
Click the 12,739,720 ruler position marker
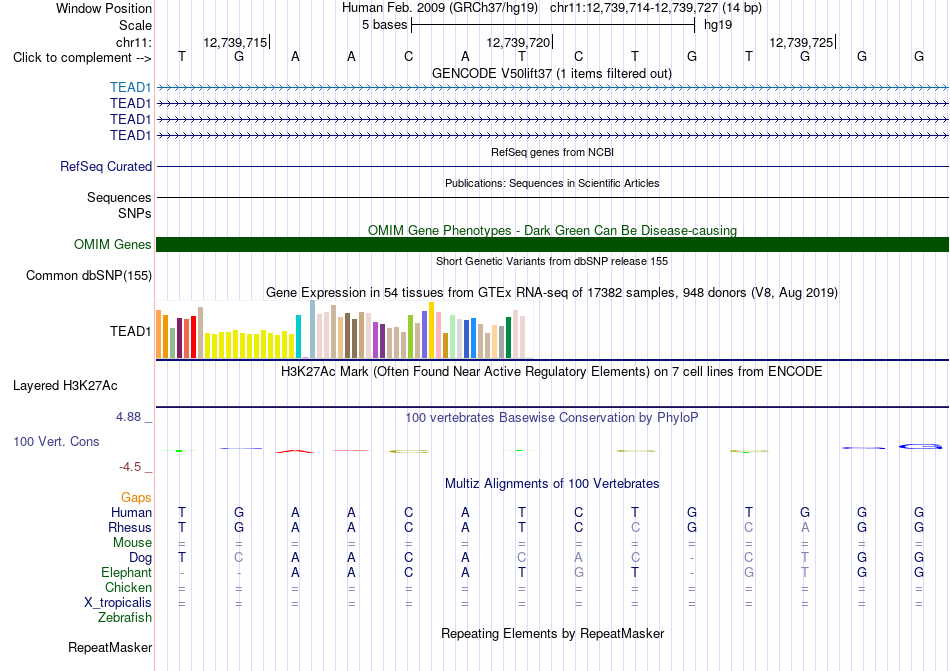pos(520,42)
